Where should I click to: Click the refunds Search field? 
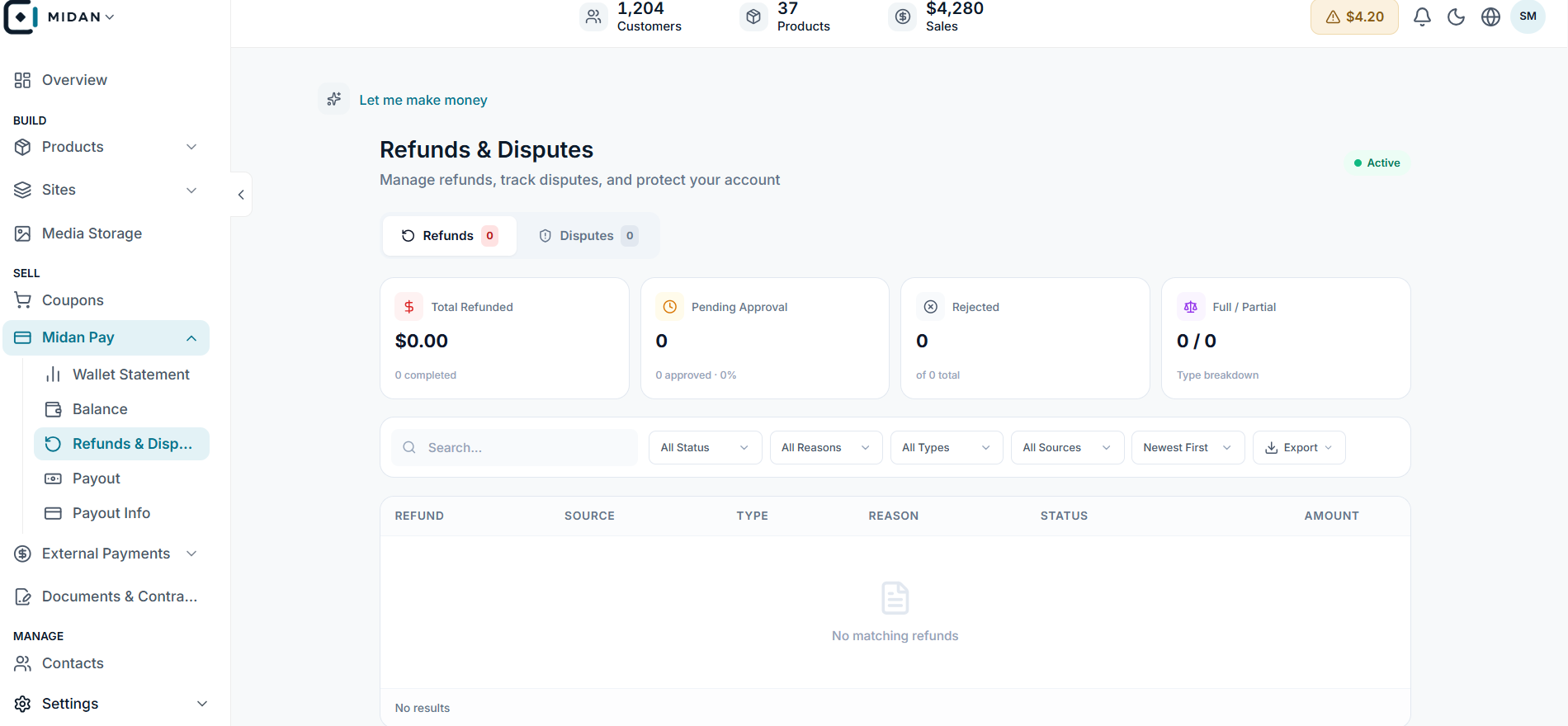point(514,447)
